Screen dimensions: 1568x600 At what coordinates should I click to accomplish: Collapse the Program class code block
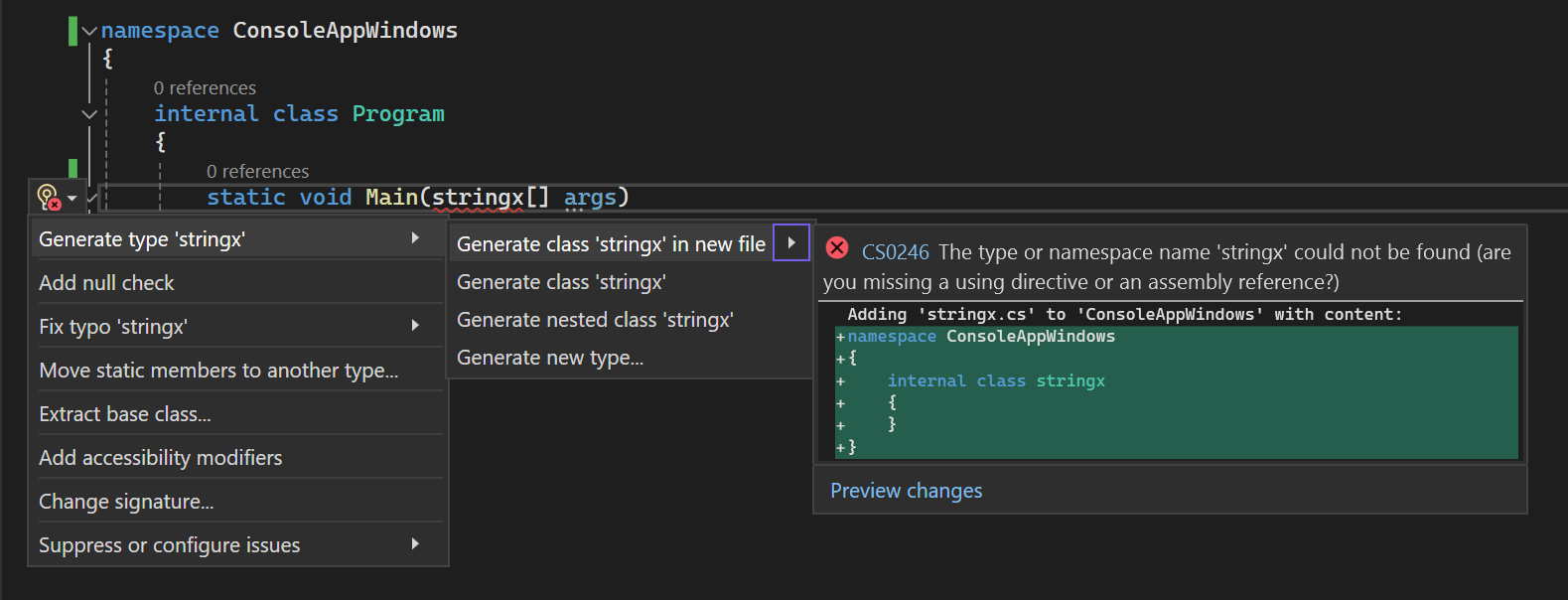point(89,114)
